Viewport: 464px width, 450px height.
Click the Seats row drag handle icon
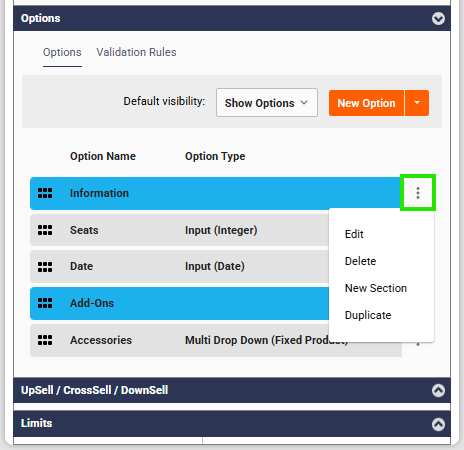click(45, 230)
